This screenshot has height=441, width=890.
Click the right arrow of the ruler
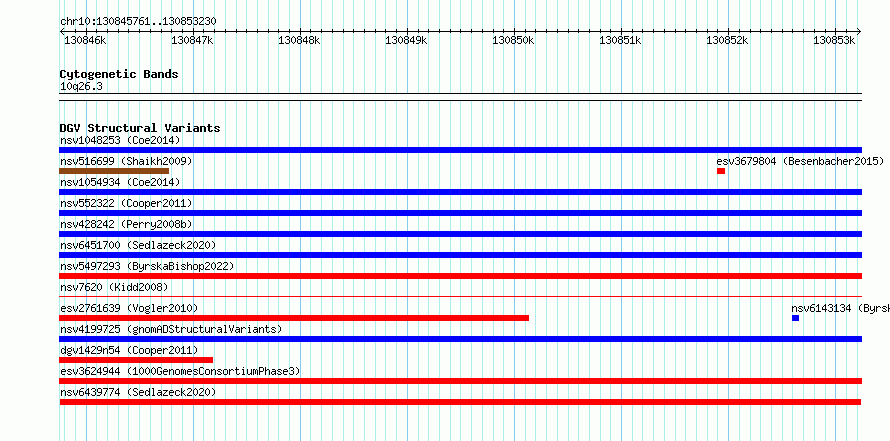click(x=859, y=31)
